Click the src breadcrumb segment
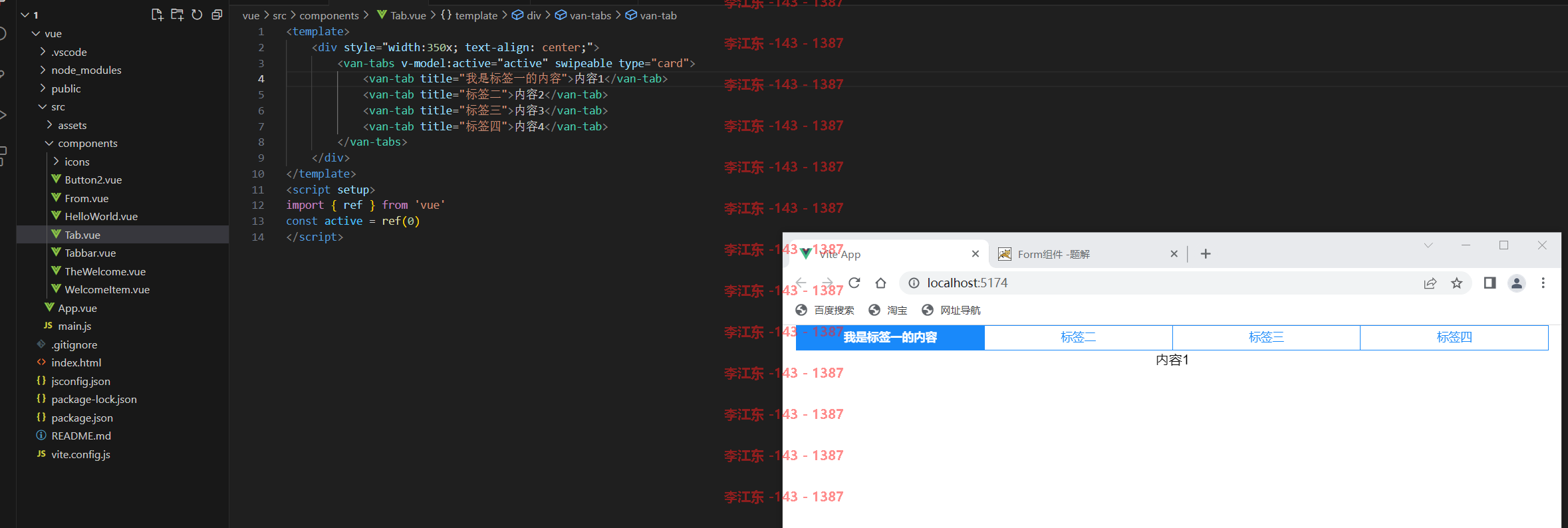 point(279,15)
